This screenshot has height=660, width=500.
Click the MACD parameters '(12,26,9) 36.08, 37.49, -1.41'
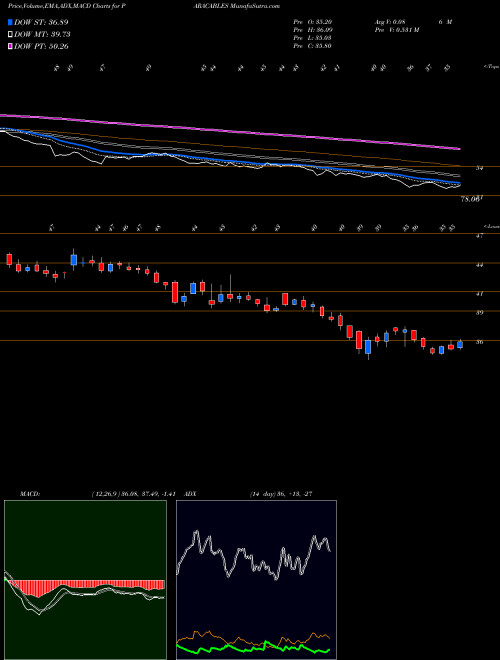(133, 494)
